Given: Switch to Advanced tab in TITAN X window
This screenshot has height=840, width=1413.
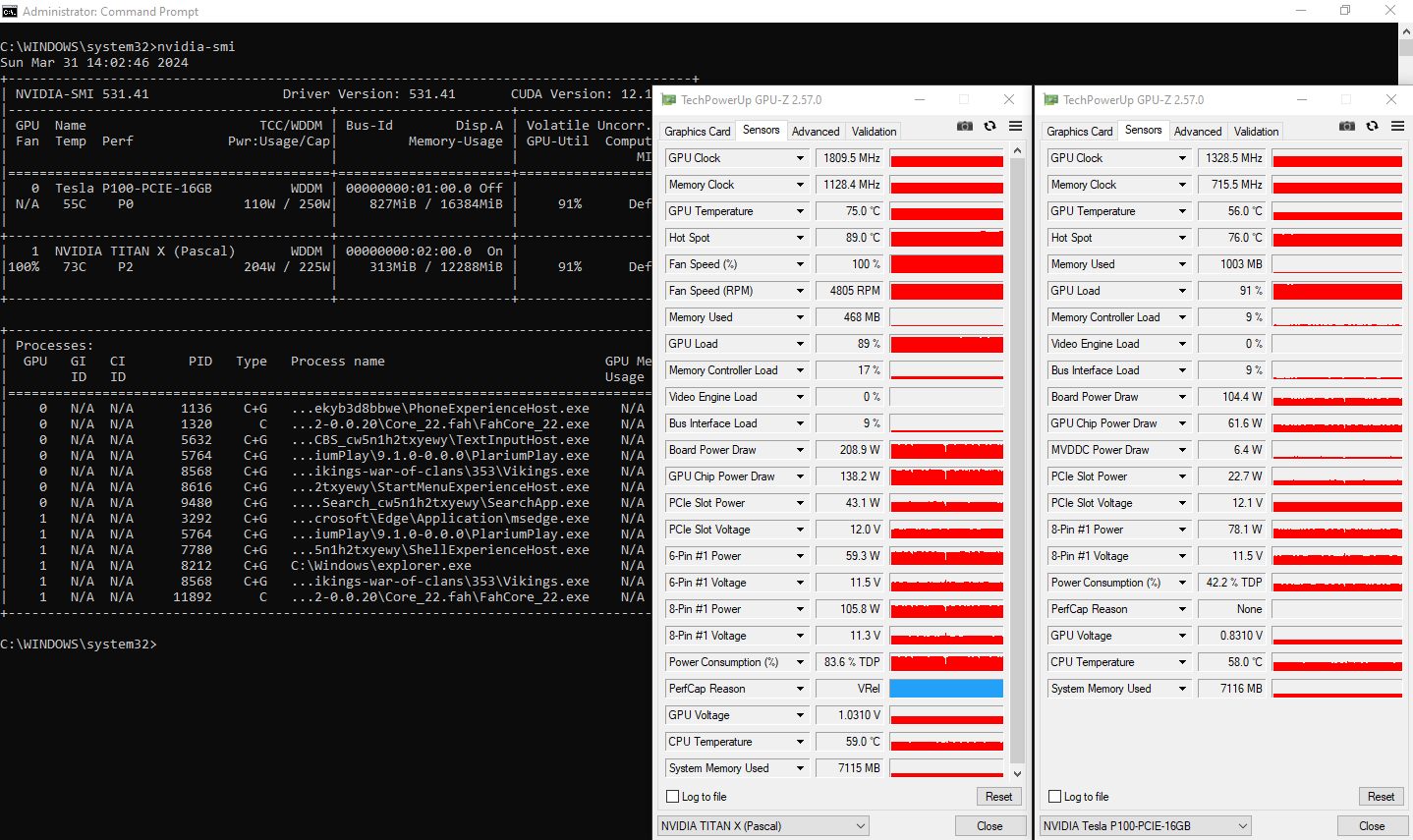Looking at the screenshot, I should [816, 132].
